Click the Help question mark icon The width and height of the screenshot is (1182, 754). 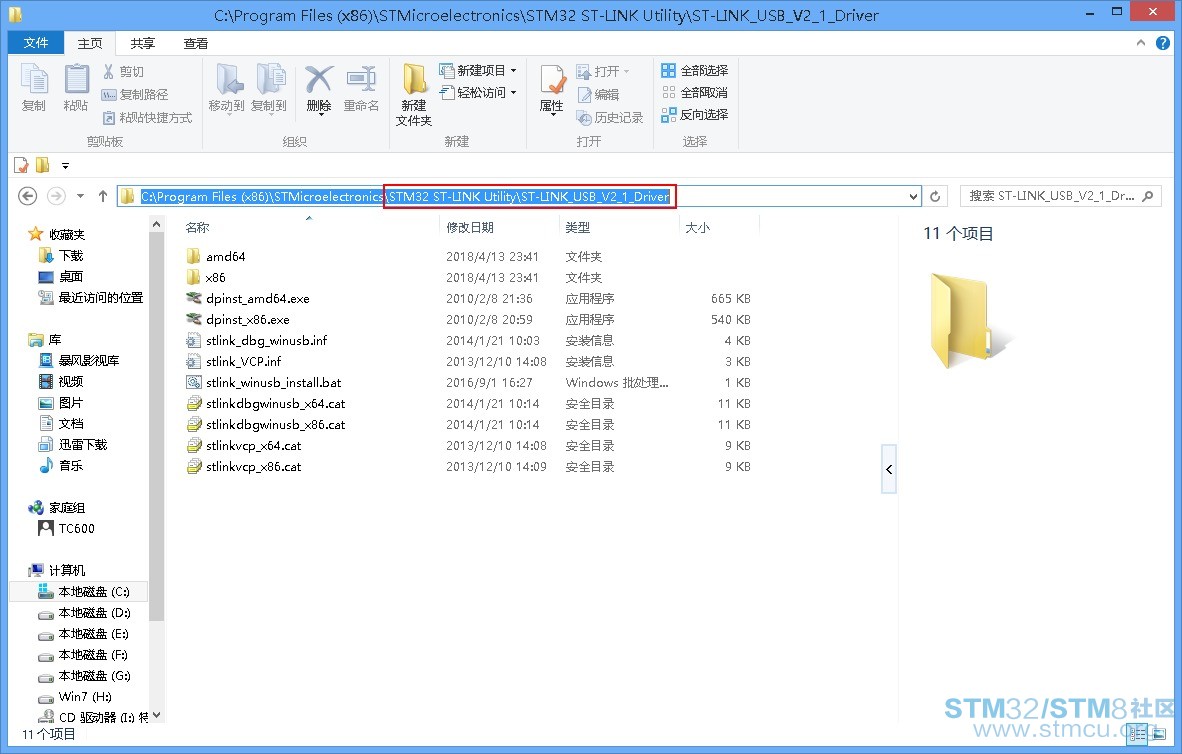pyautogui.click(x=1163, y=43)
